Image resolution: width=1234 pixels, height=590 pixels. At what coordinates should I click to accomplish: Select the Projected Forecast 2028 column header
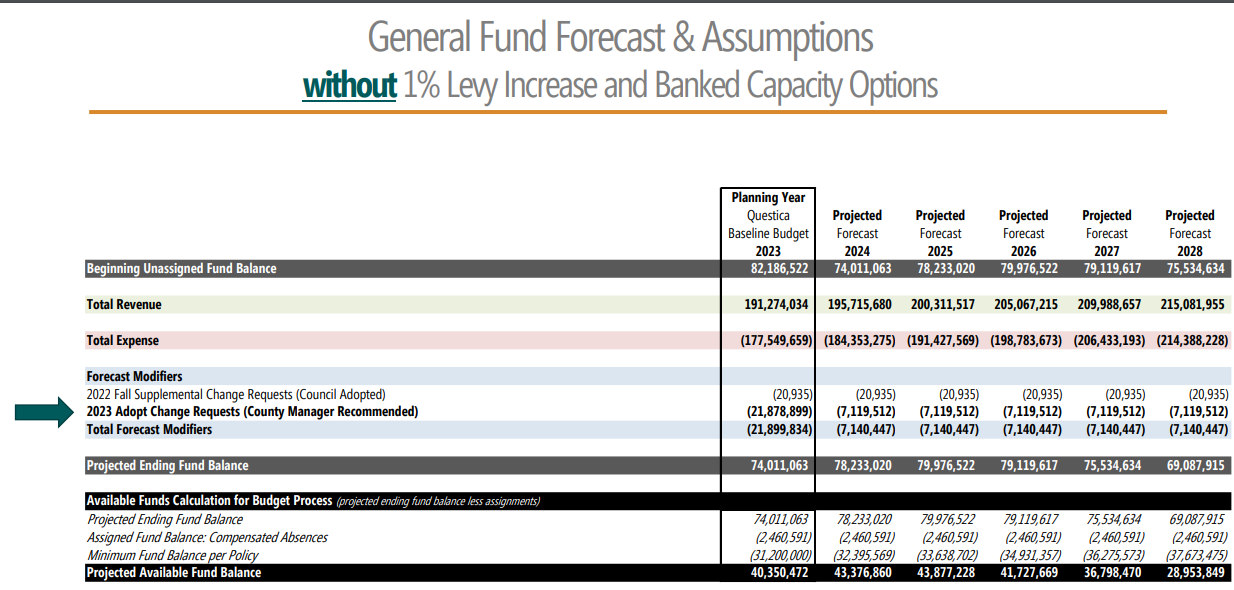pyautogui.click(x=1190, y=233)
